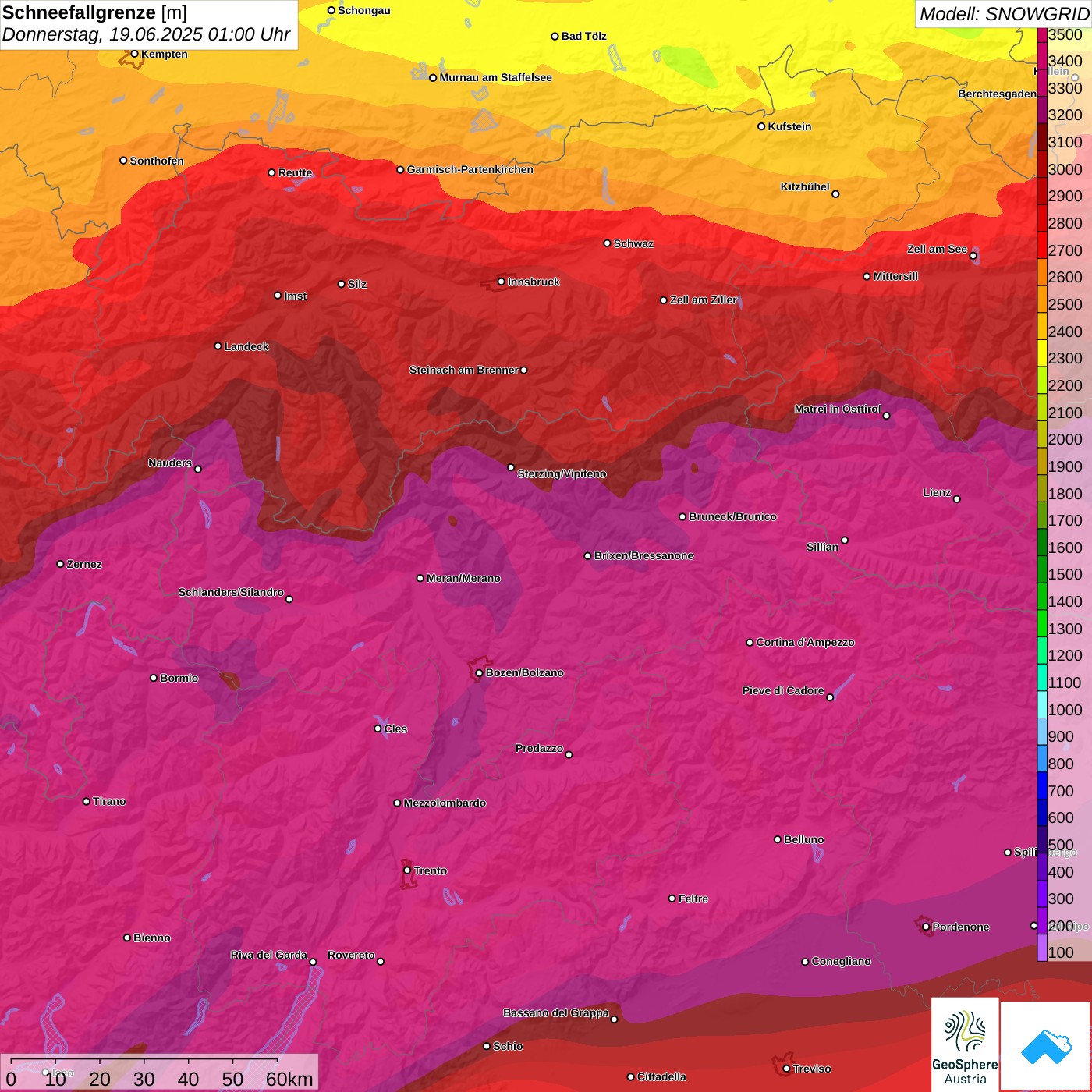The height and width of the screenshot is (1092, 1092).
Task: Click the Tirano label
Action: click(109, 801)
